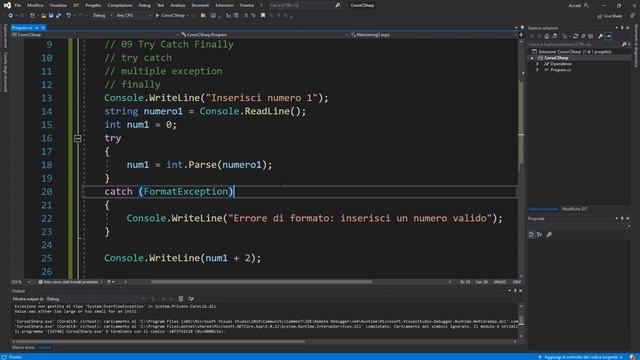Image resolution: width=640 pixels, height=360 pixels.
Task: Open the CorsoCSharp.Program type dropdown
Action: [264, 35]
